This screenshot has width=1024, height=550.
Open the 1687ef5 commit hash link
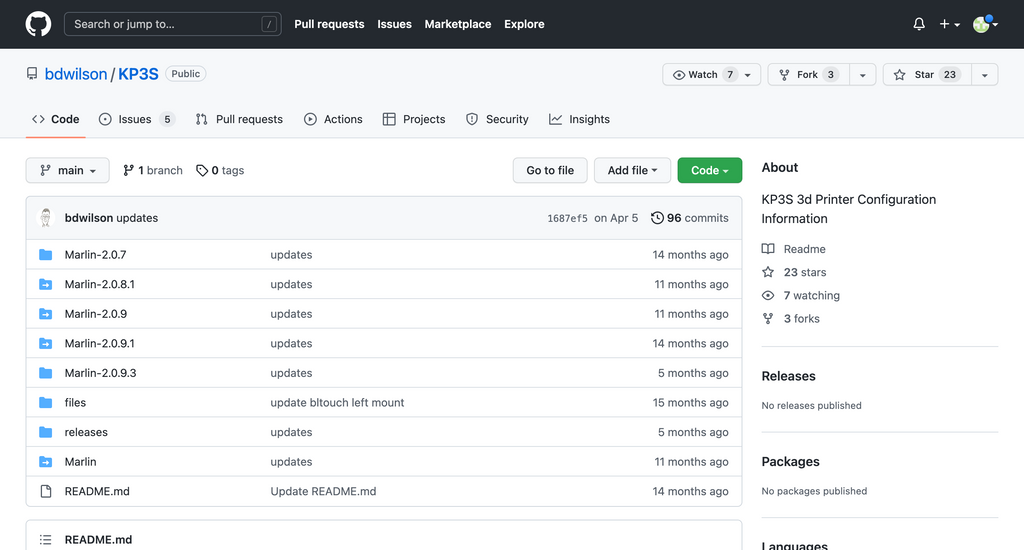pyautogui.click(x=567, y=218)
